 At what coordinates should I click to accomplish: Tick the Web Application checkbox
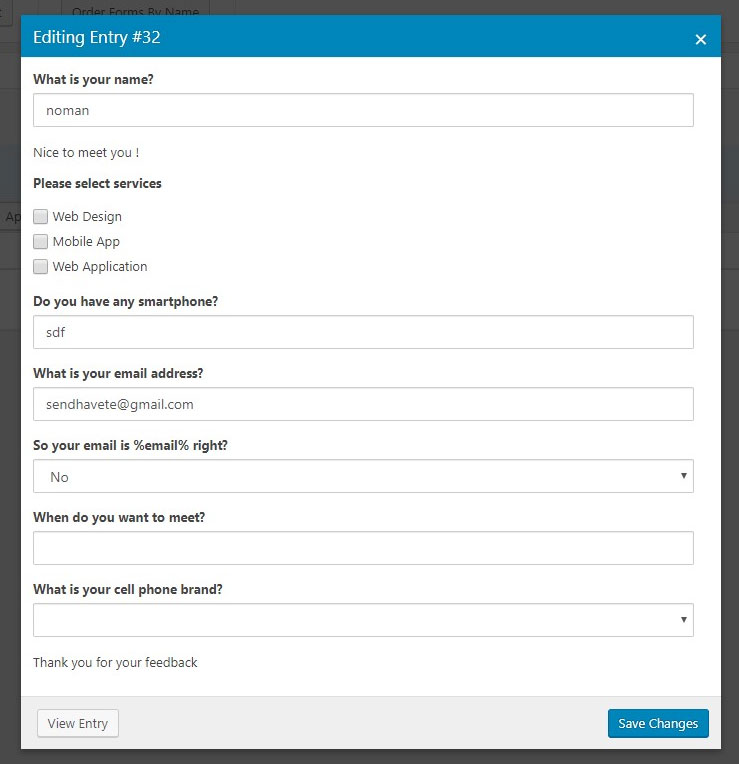coord(41,266)
